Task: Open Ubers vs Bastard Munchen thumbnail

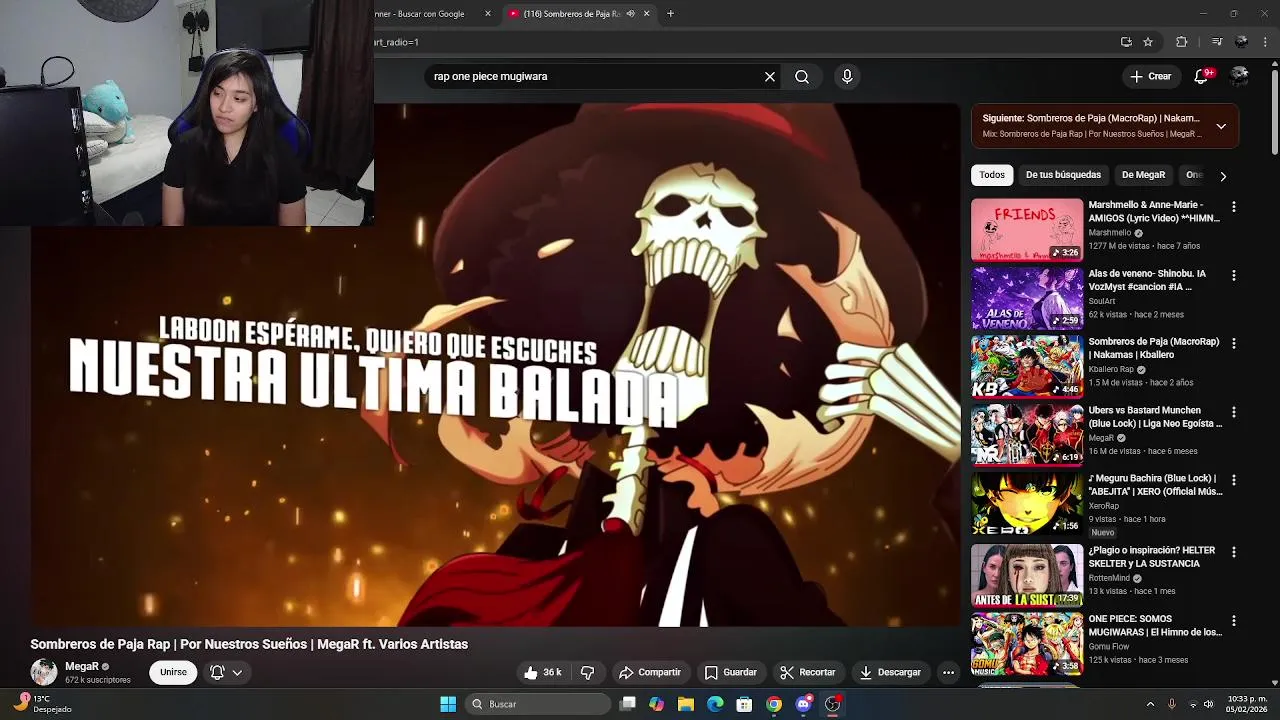Action: click(1027, 435)
